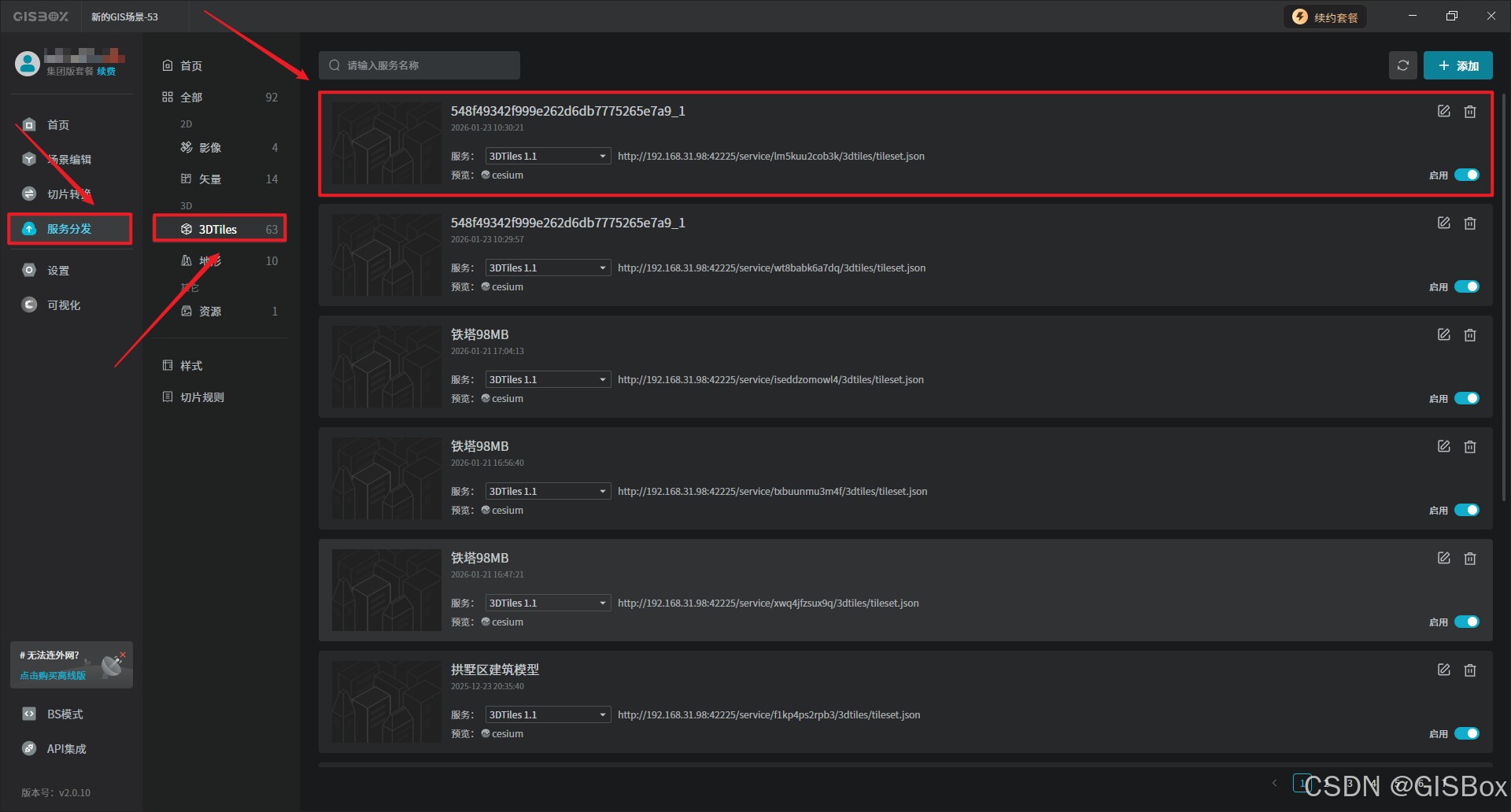Image resolution: width=1511 pixels, height=812 pixels.
Task: Click the wt8babk6a7dq tileset.json URL
Action: click(x=771, y=268)
